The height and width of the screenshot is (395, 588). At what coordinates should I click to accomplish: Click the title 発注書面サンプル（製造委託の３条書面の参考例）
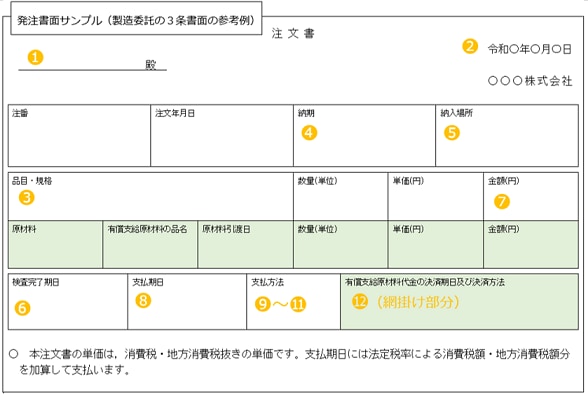pyautogui.click(x=136, y=20)
